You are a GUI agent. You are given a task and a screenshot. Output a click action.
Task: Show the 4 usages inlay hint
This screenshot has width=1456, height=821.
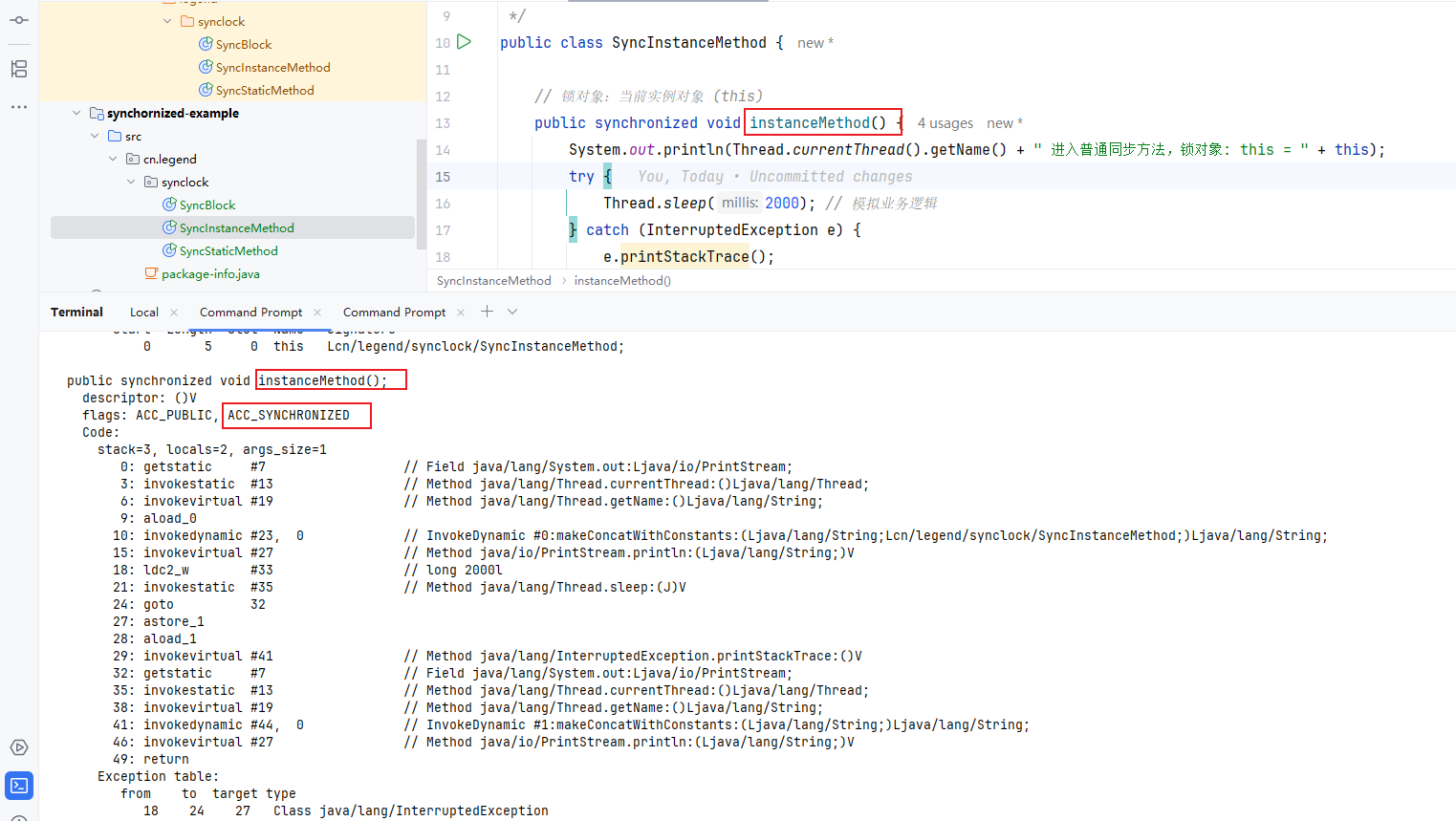tap(945, 123)
